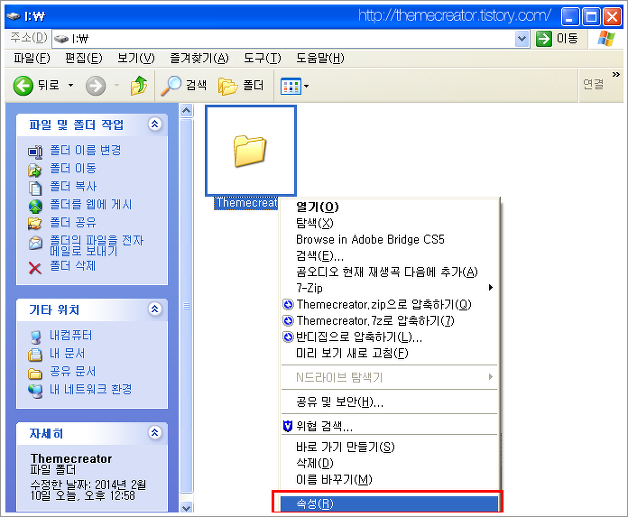Choose 공유 및 보안(H)... entry
The image size is (628, 517).
389,402
